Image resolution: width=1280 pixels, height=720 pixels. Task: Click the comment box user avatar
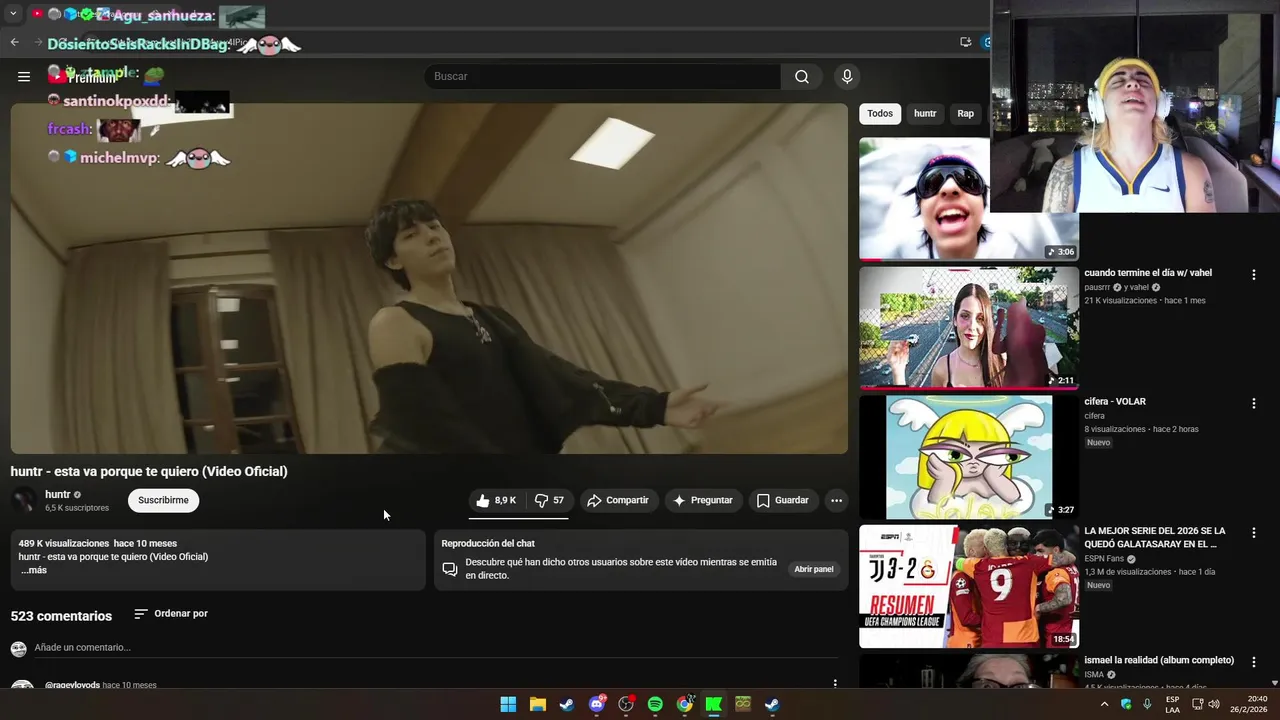(18, 649)
